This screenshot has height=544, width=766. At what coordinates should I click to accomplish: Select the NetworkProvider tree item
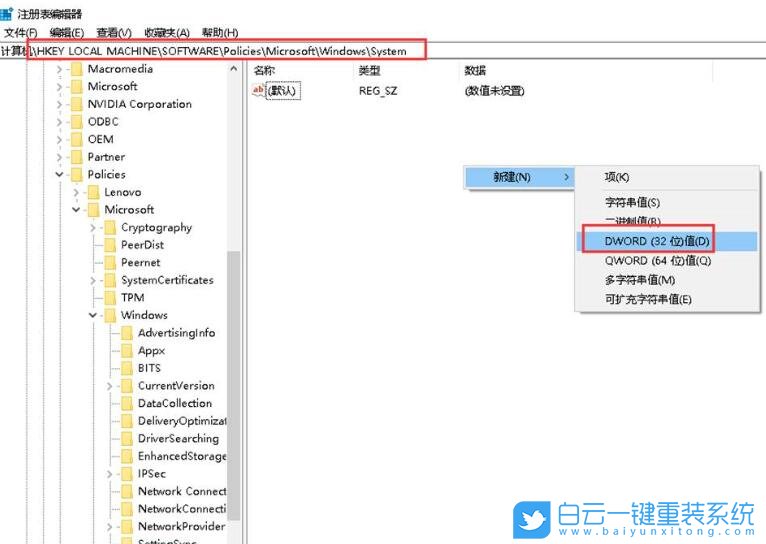pos(181,526)
